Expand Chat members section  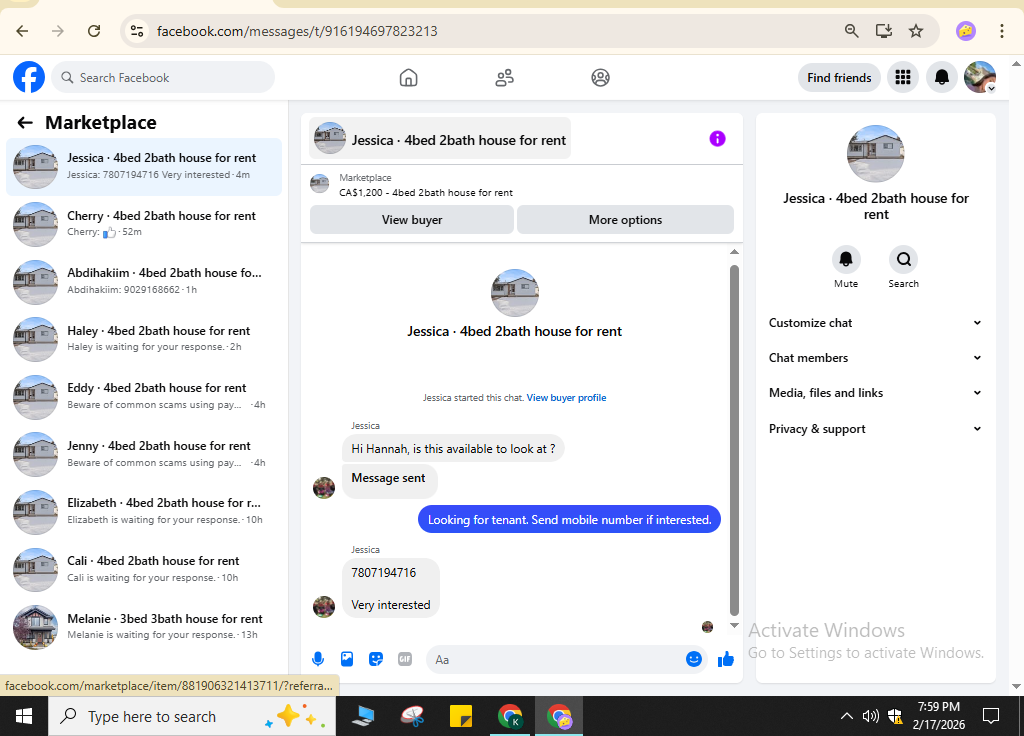click(875, 358)
